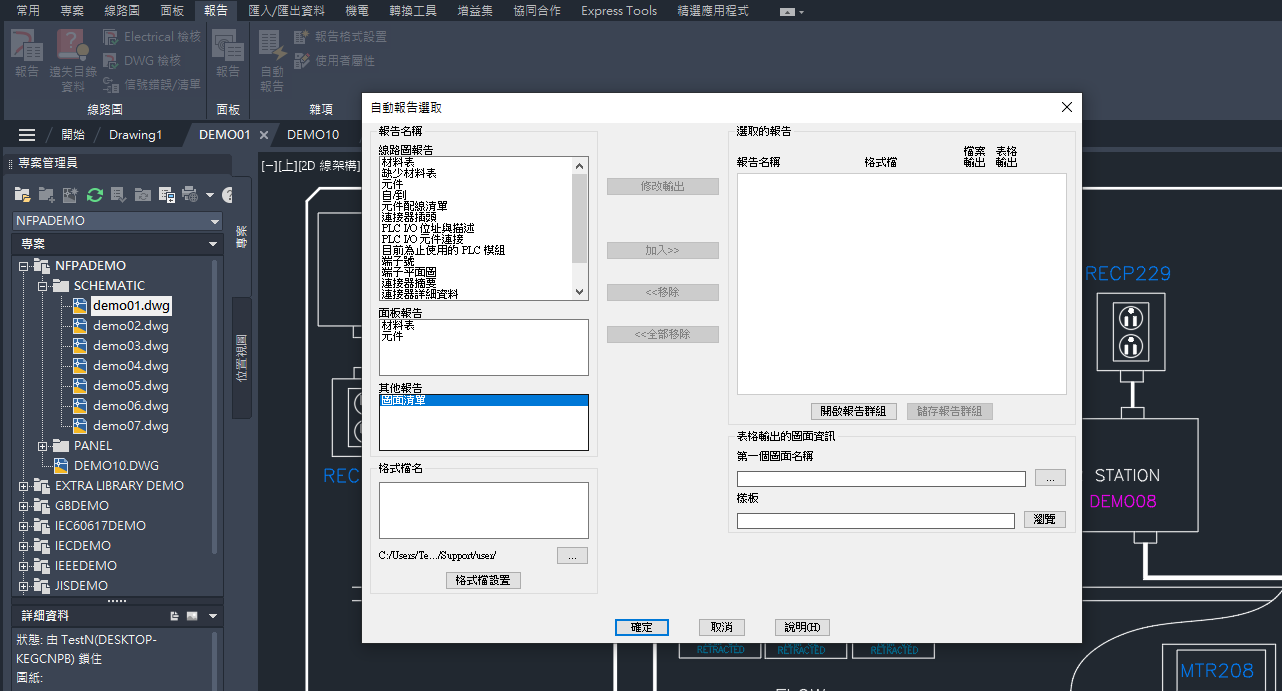Click the browse ... button under 格式檔名
Screen dimensions: 1282x691
point(572,556)
